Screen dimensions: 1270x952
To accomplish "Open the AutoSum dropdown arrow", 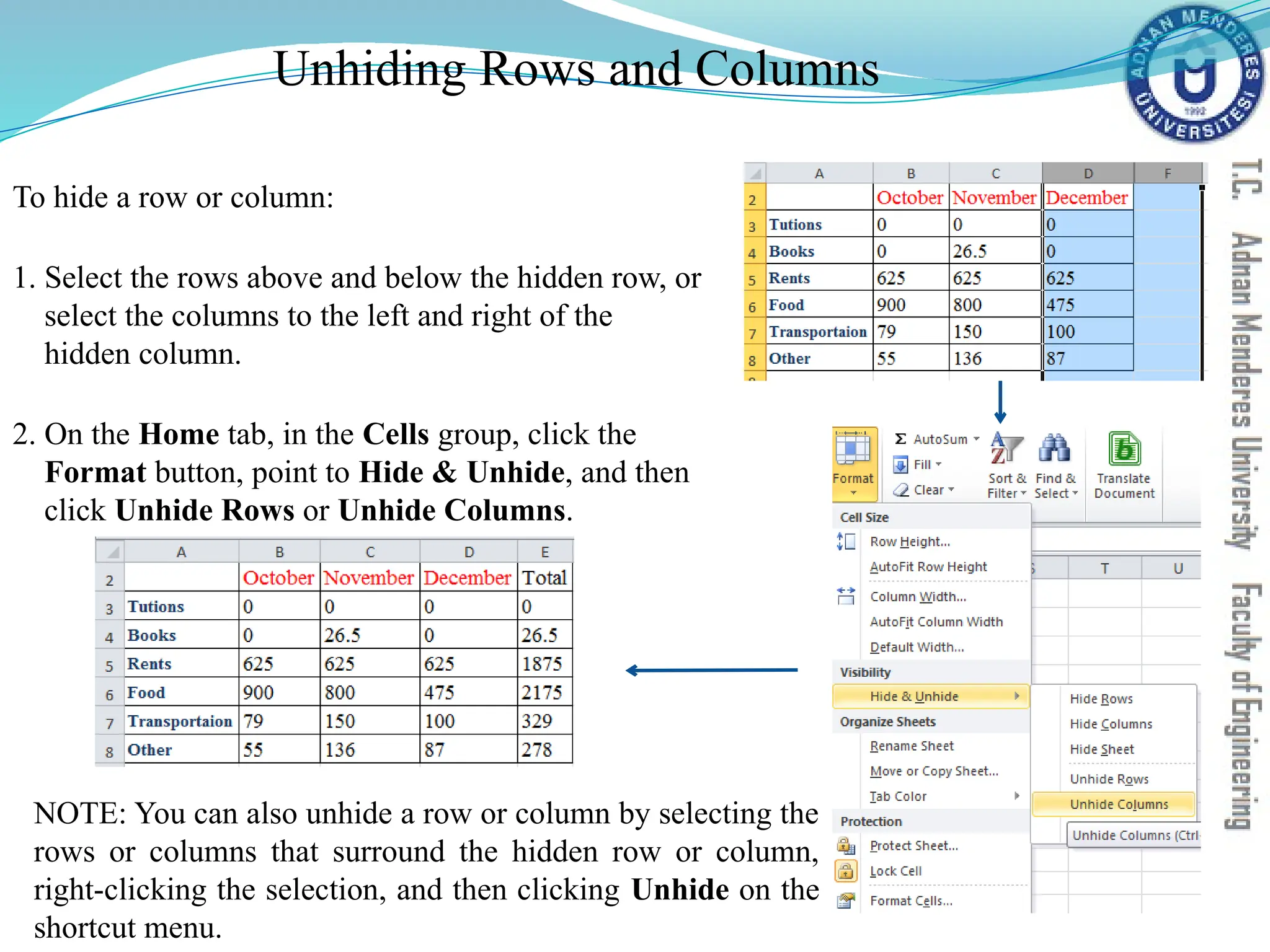I will (976, 439).
